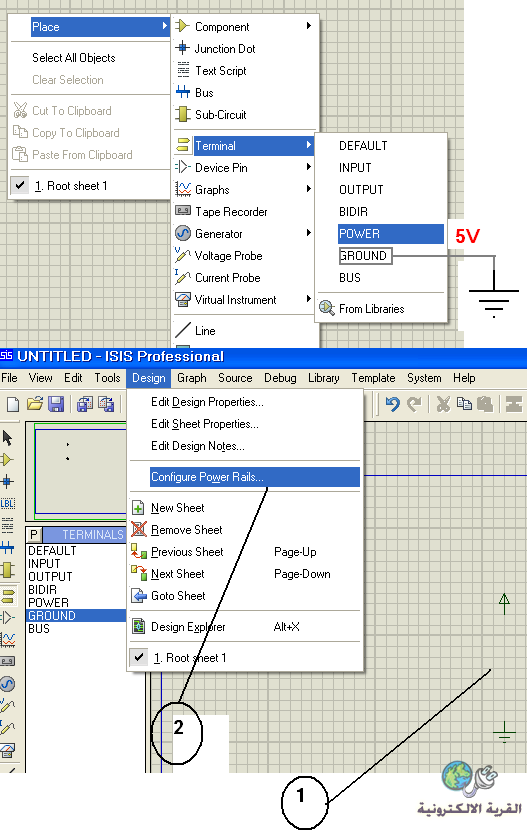Open the Debug menu
Image resolution: width=527 pixels, height=831 pixels.
tap(280, 378)
